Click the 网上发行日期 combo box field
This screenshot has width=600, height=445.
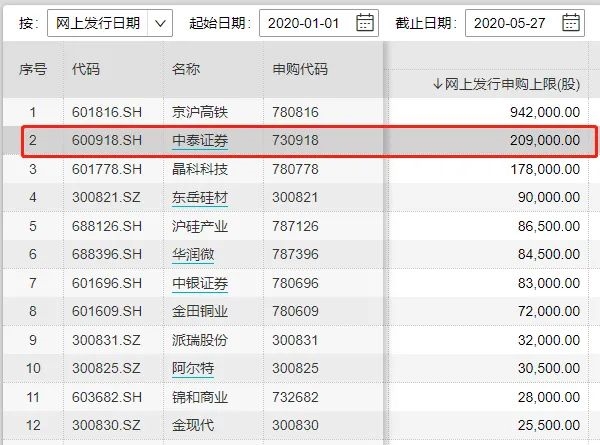[110, 23]
